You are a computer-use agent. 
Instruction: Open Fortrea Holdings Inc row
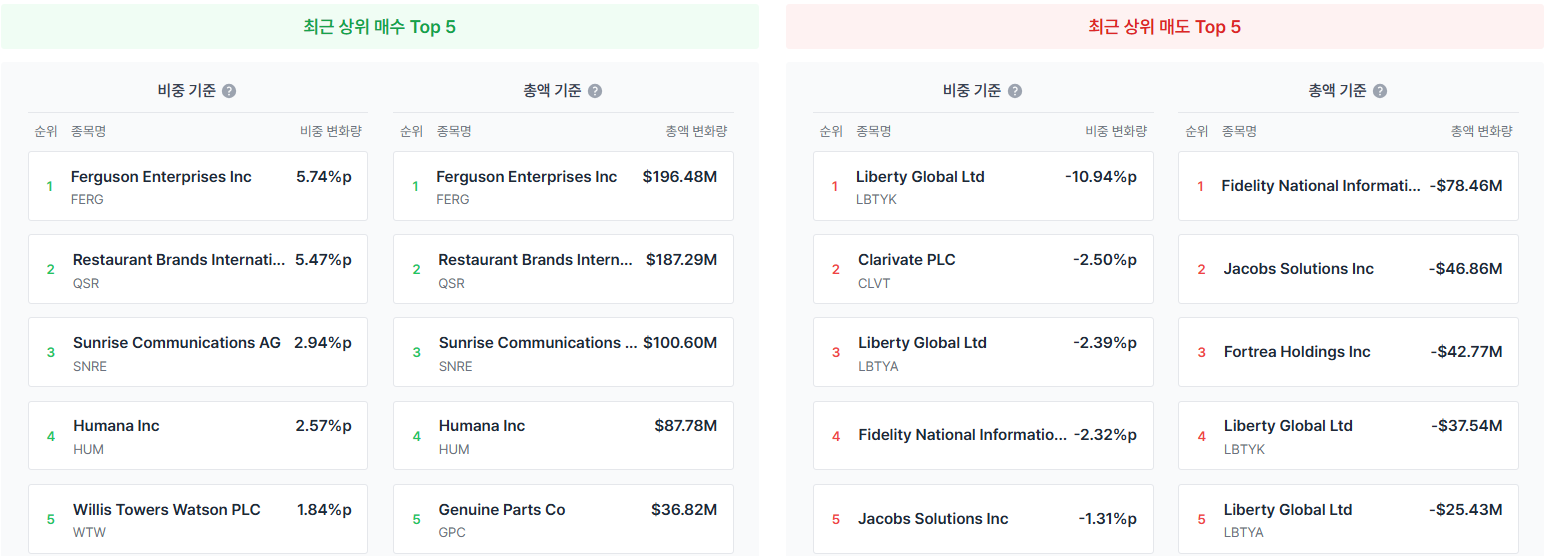point(1348,352)
